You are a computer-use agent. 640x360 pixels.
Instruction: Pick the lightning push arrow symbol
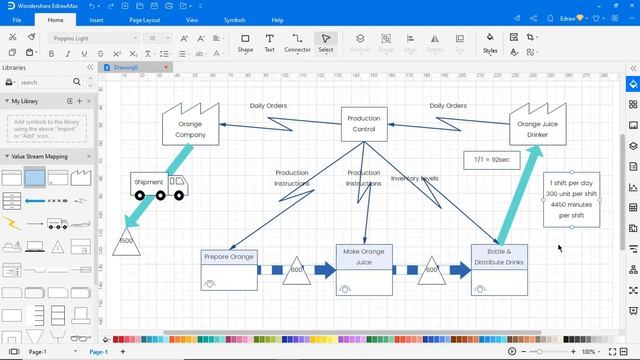11,224
